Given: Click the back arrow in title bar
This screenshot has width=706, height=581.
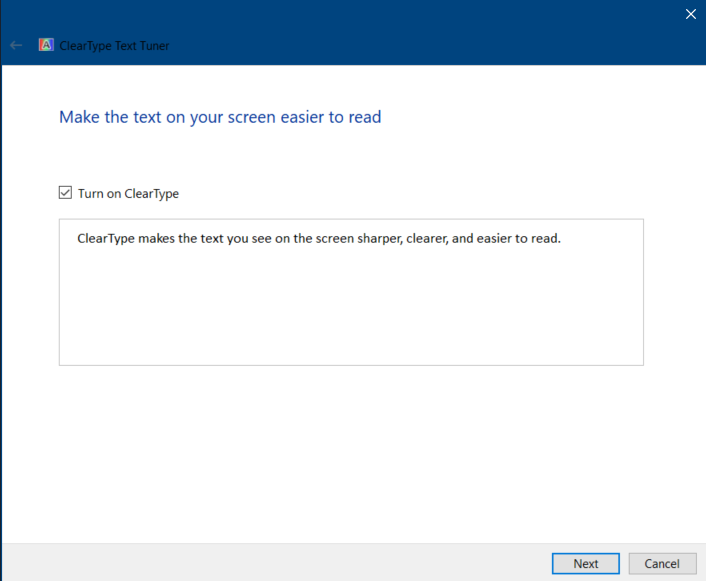Looking at the screenshot, I should click(x=16, y=45).
